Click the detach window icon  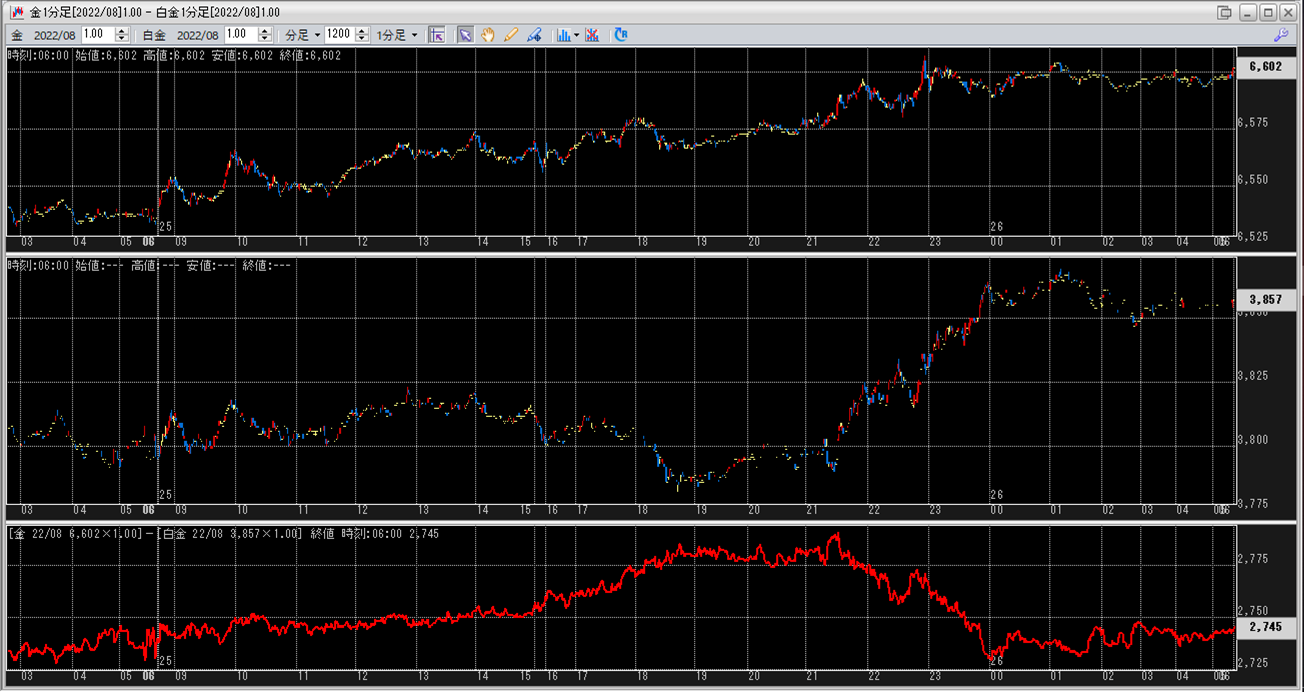(1225, 12)
